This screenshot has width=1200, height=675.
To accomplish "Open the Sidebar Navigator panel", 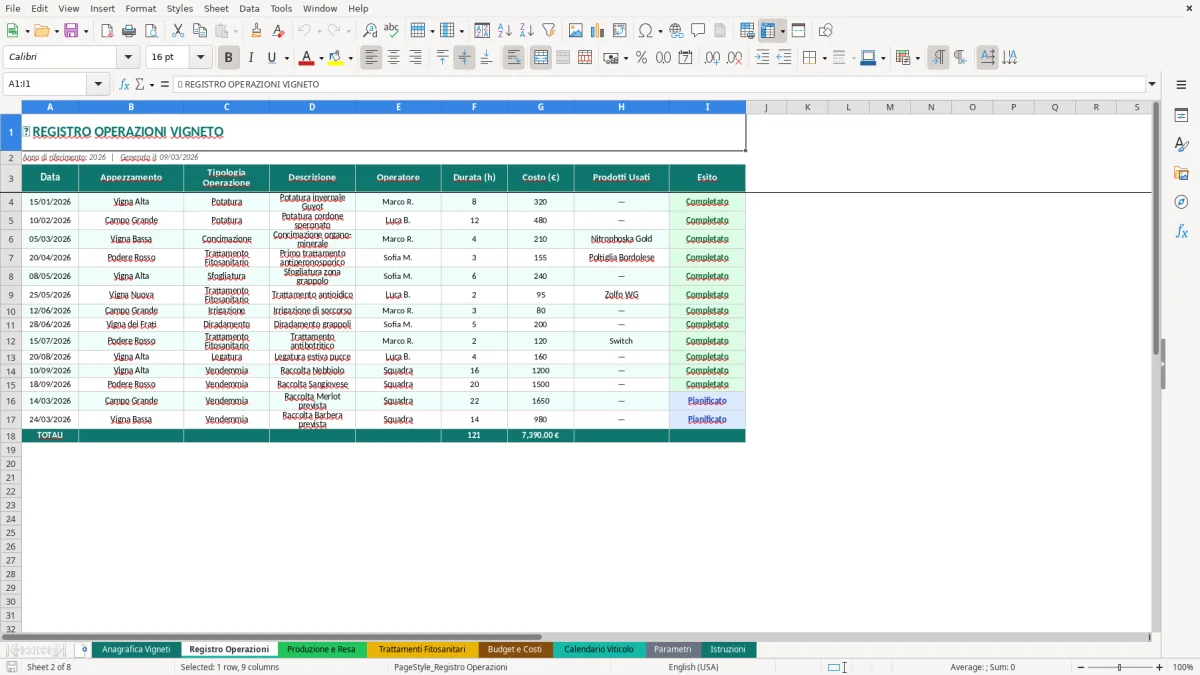I will point(1181,202).
